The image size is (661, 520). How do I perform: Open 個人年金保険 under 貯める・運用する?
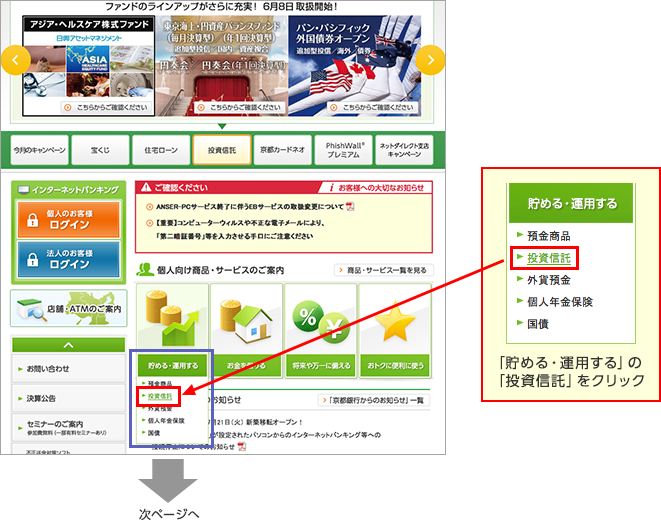[x=166, y=421]
